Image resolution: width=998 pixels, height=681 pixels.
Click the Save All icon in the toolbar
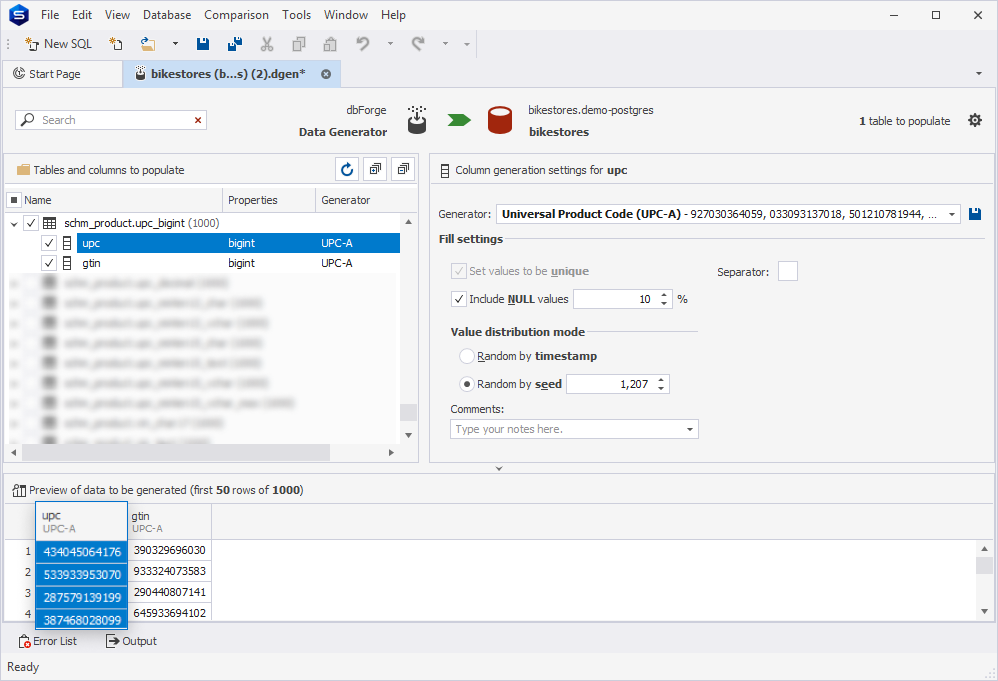(x=235, y=44)
